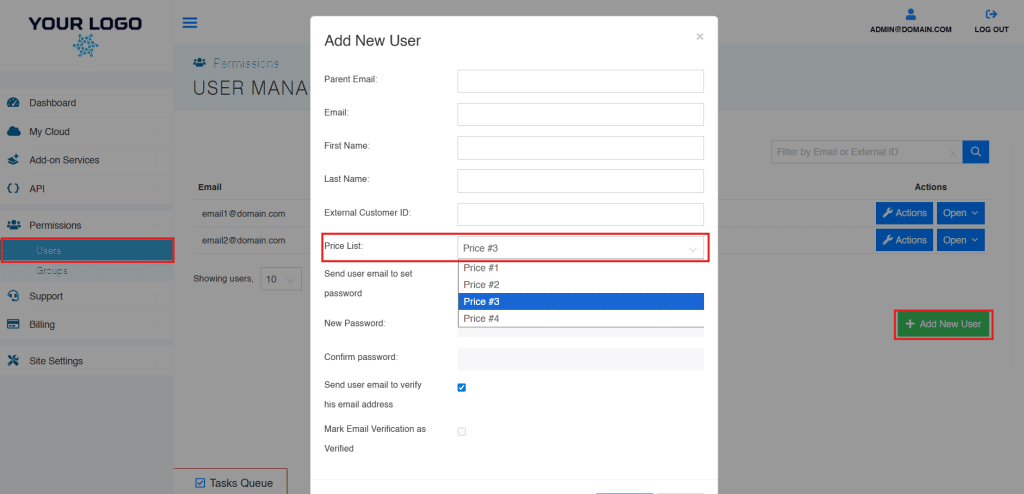The width and height of the screenshot is (1024, 494).
Task: Expand the Open dropdown for email1@domain.com
Action: tap(961, 212)
